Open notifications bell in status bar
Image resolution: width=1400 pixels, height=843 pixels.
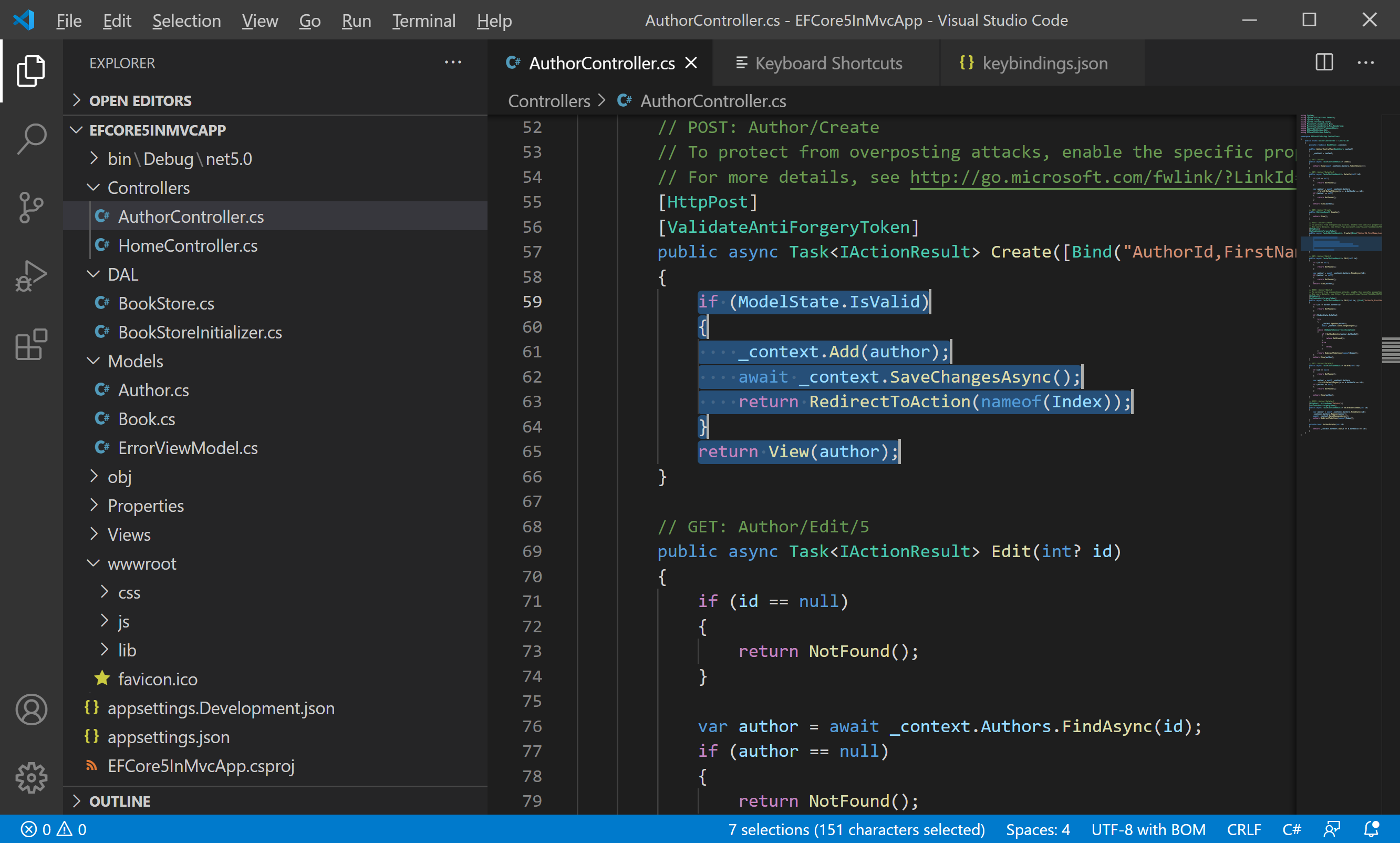pyautogui.click(x=1371, y=829)
